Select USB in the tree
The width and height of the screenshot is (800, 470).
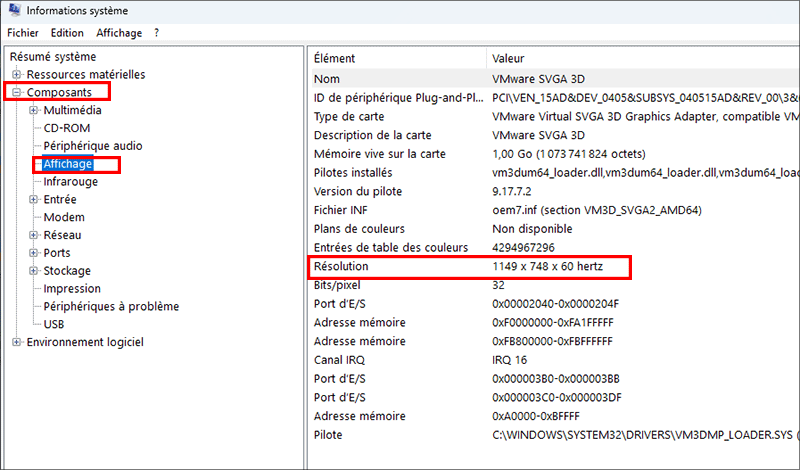coord(54,325)
